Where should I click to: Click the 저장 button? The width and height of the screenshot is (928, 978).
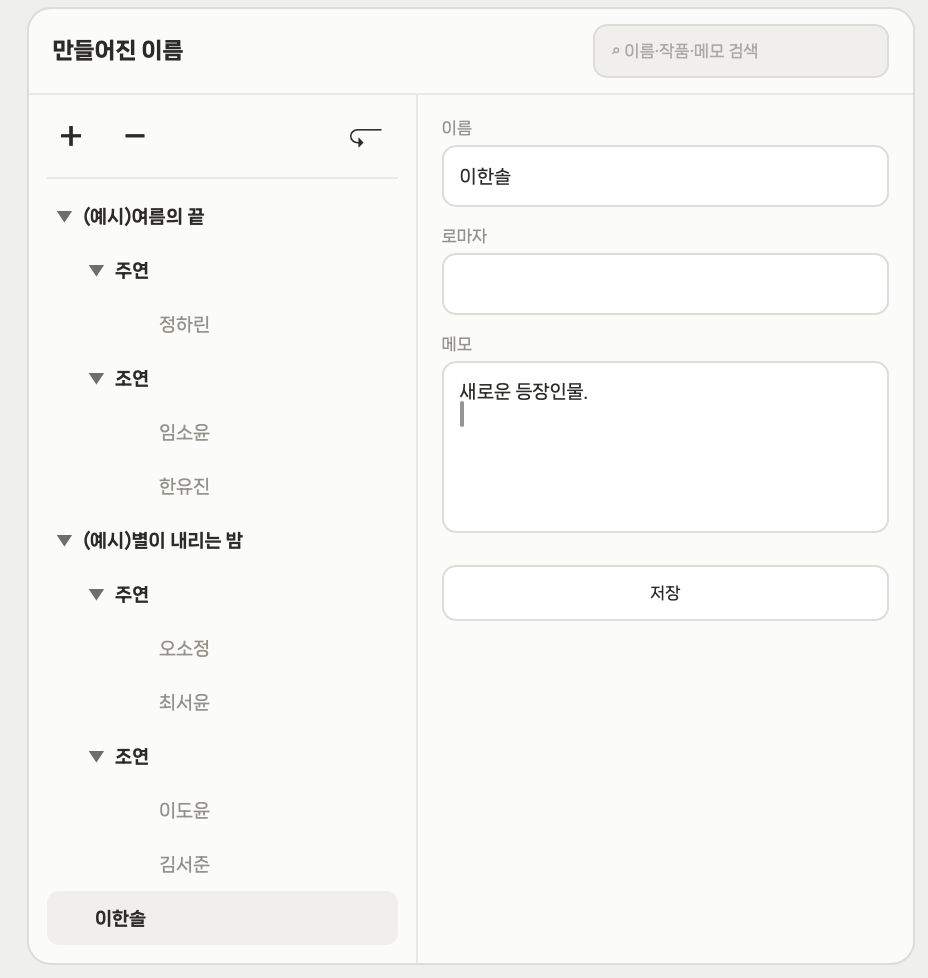click(665, 593)
